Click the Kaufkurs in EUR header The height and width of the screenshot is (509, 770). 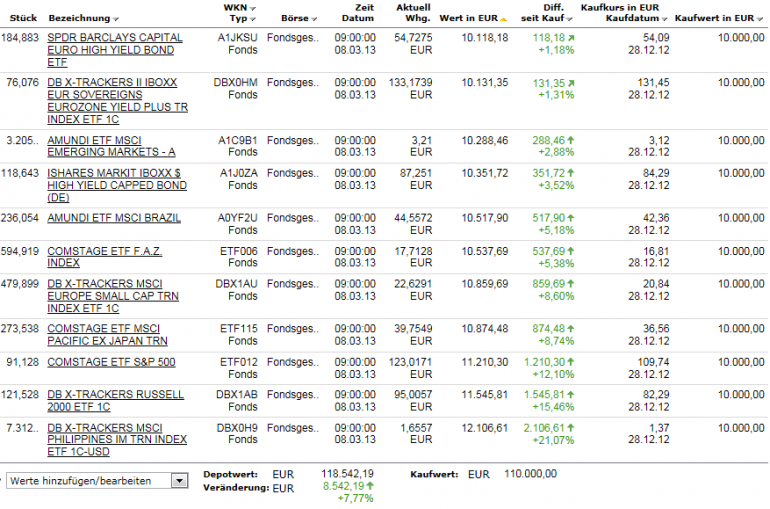pyautogui.click(x=620, y=8)
